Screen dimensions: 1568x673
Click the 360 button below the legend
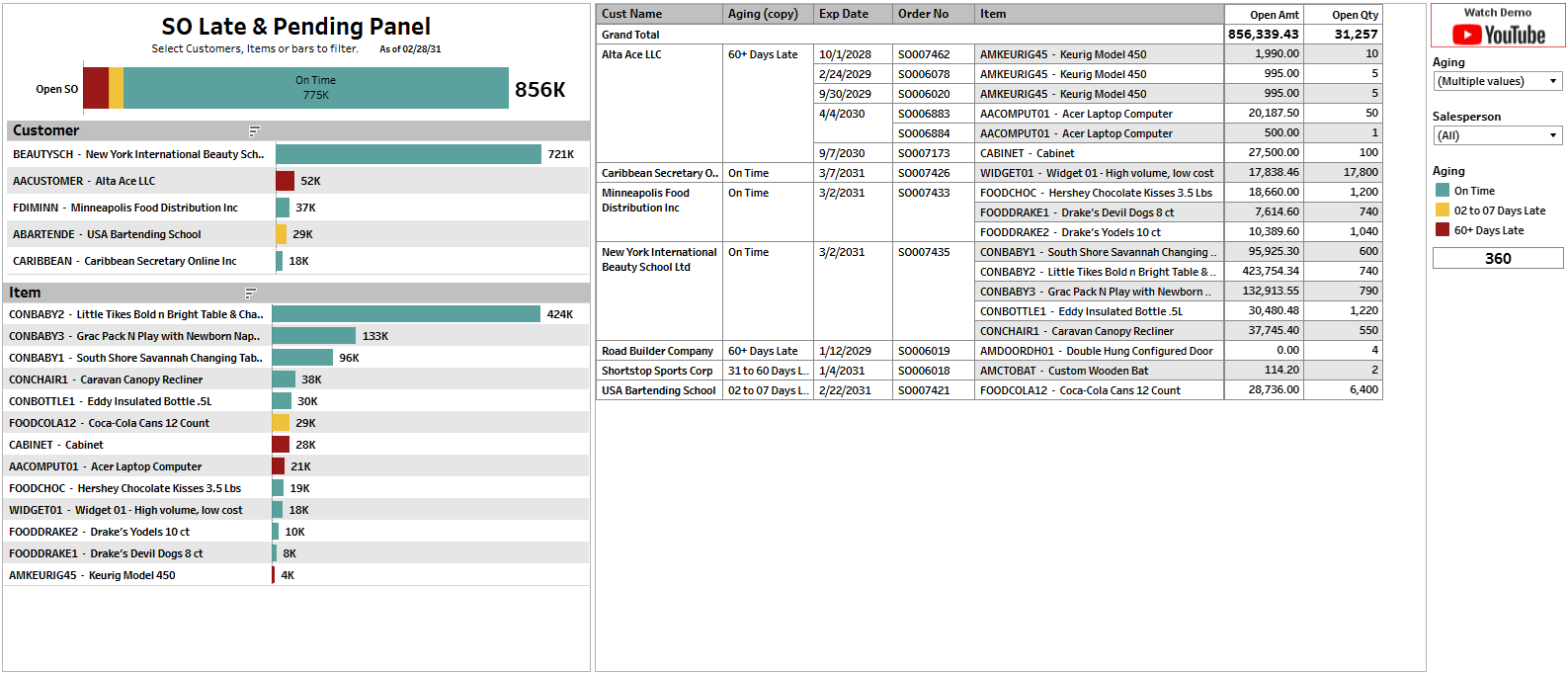pyautogui.click(x=1497, y=258)
